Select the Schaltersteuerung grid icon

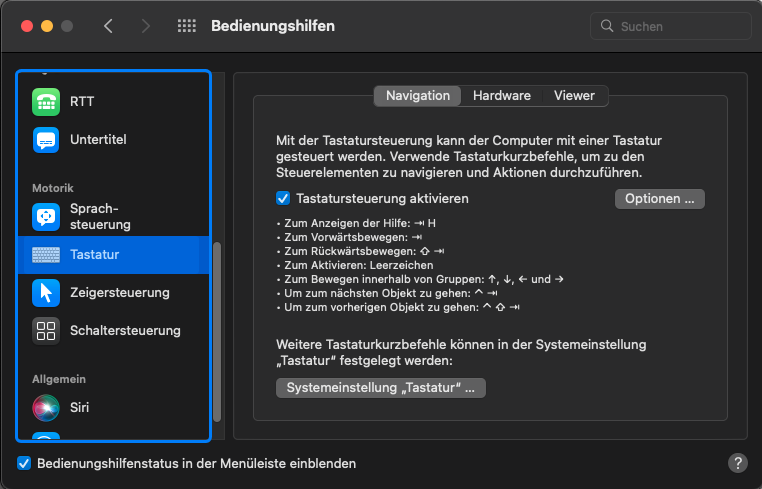click(46, 331)
